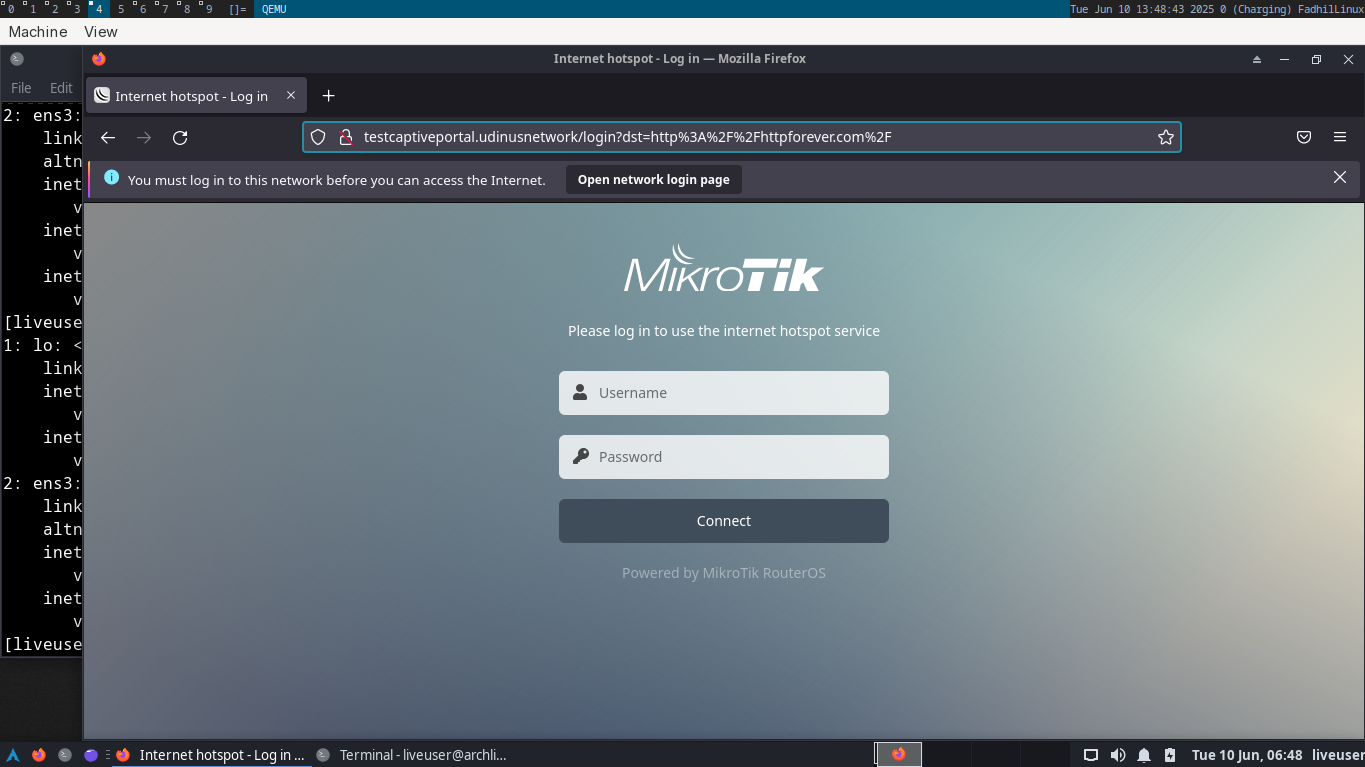Click the tracking protection shield icon
1365x767 pixels.
[318, 137]
